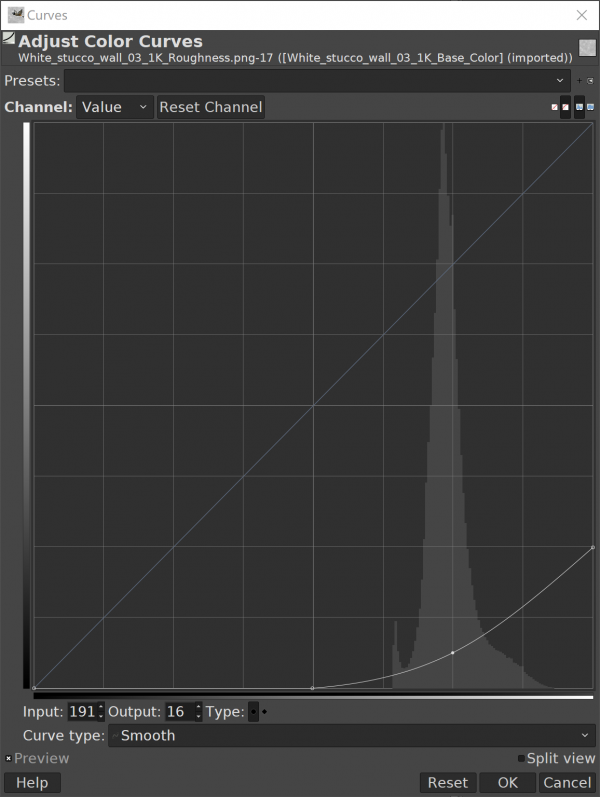Screen dimensions: 600x797
Task: Open the Channel Value dropdown
Action: 114,107
